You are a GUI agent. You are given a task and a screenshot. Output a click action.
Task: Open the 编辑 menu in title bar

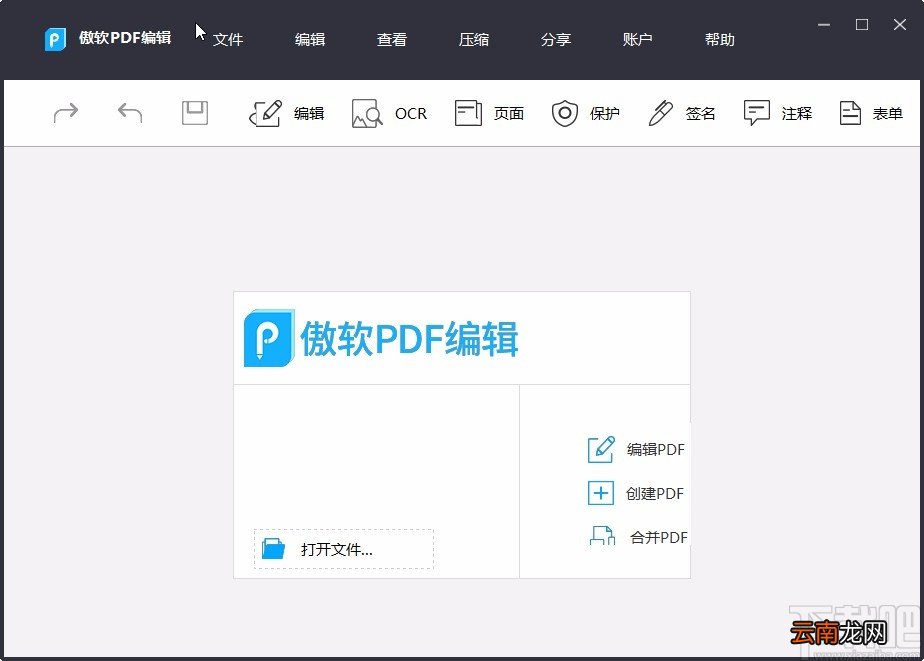pos(310,39)
